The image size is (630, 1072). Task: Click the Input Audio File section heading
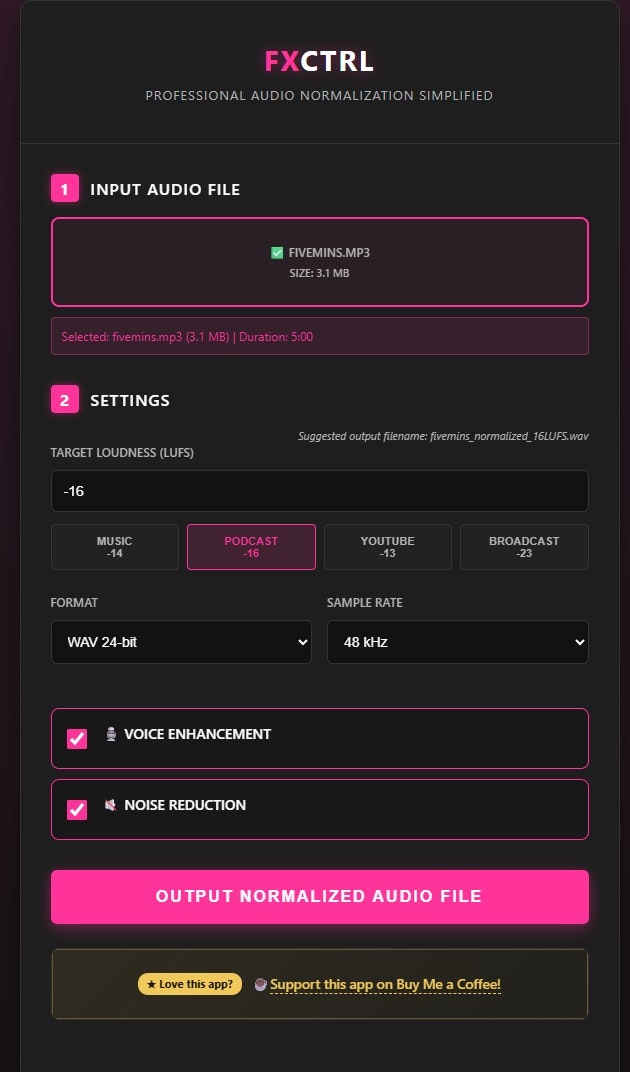point(165,189)
